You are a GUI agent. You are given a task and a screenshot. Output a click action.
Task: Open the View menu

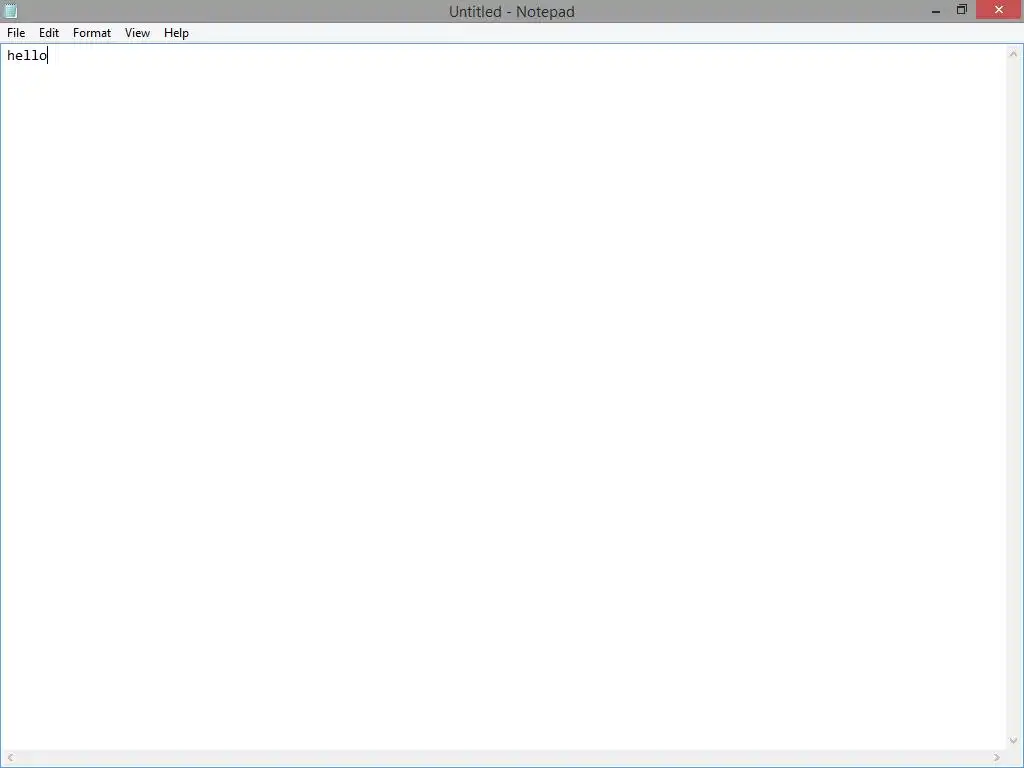pyautogui.click(x=137, y=33)
